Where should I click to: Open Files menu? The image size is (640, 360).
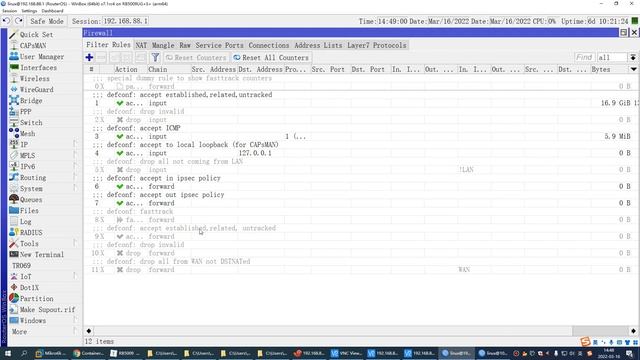click(x=29, y=211)
